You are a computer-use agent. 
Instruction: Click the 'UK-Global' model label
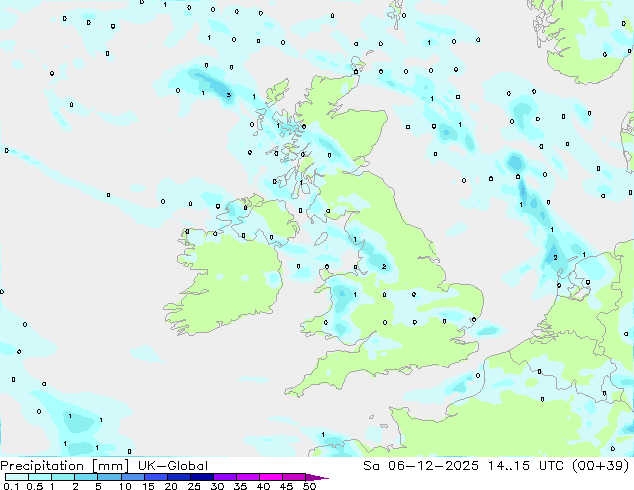point(173,466)
